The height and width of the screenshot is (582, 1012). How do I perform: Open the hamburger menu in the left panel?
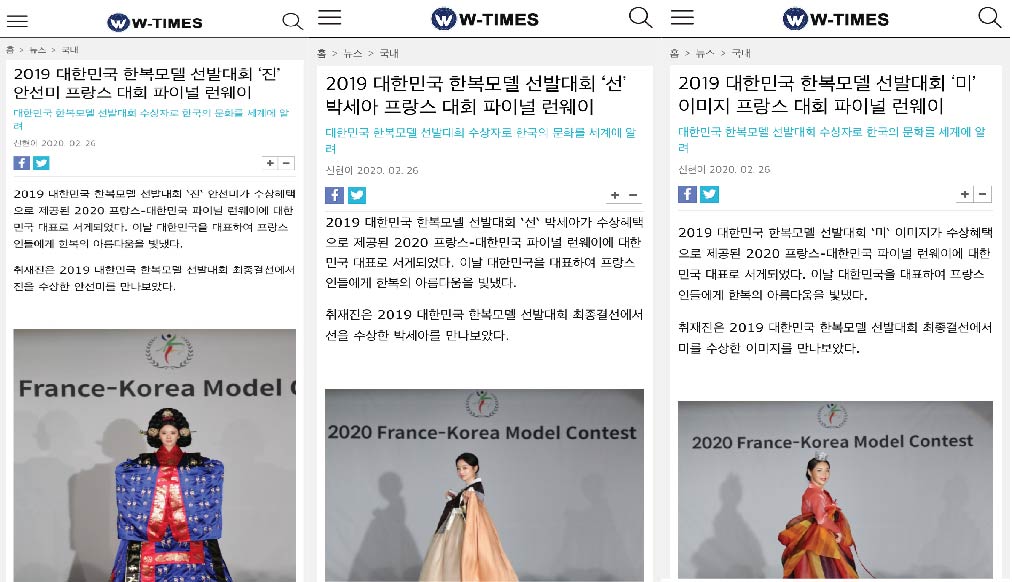coord(17,21)
